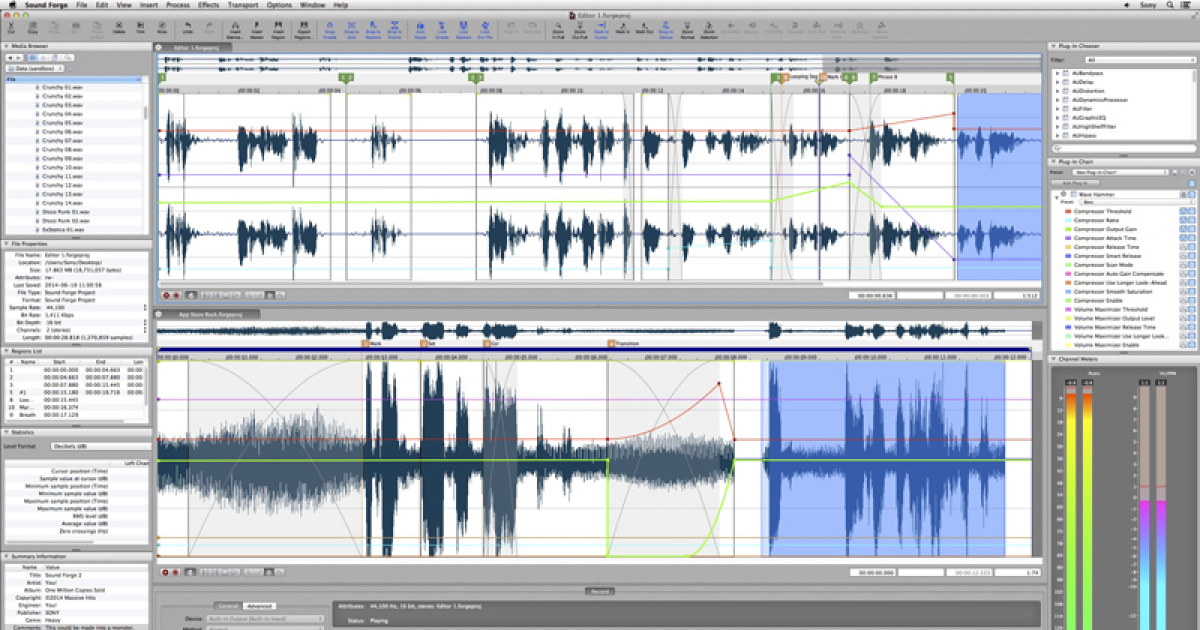Image resolution: width=1200 pixels, height=630 pixels.
Task: Expand the AUBandpass plug-in tree item
Action: pyautogui.click(x=1057, y=73)
